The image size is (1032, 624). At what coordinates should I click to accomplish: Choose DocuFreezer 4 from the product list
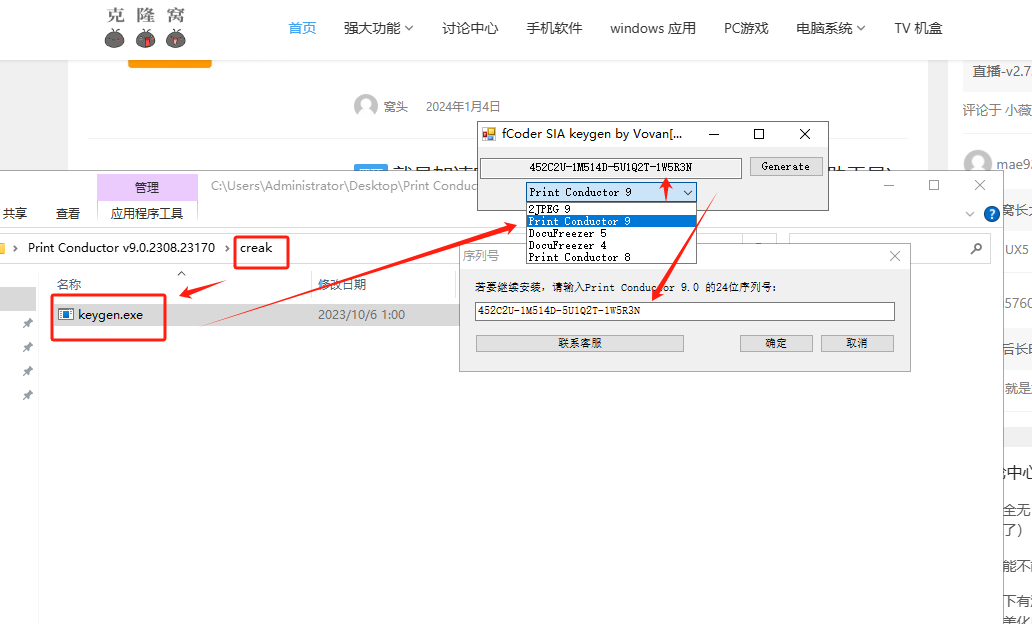point(611,245)
